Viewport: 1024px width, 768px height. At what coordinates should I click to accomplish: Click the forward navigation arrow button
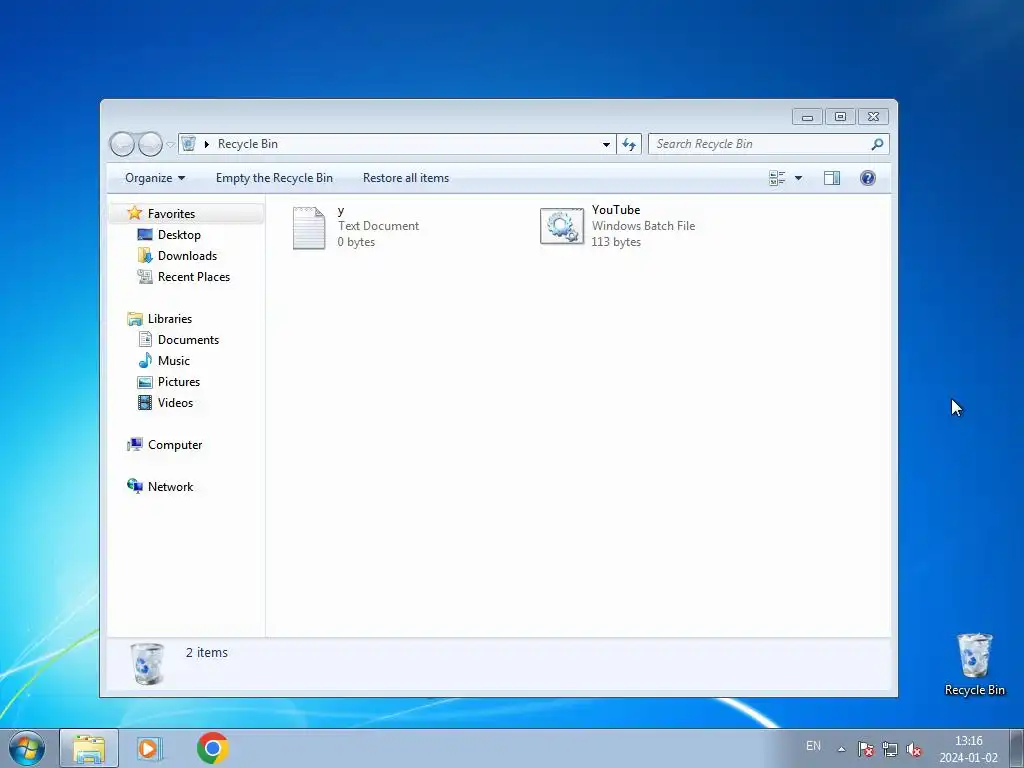150,144
